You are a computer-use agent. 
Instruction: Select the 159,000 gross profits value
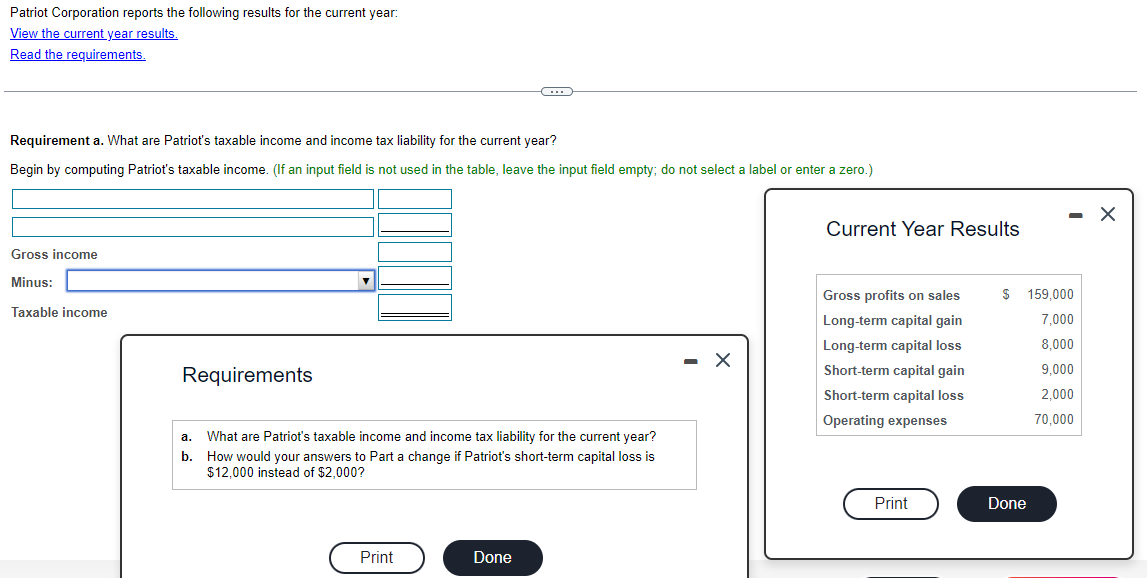1050,295
